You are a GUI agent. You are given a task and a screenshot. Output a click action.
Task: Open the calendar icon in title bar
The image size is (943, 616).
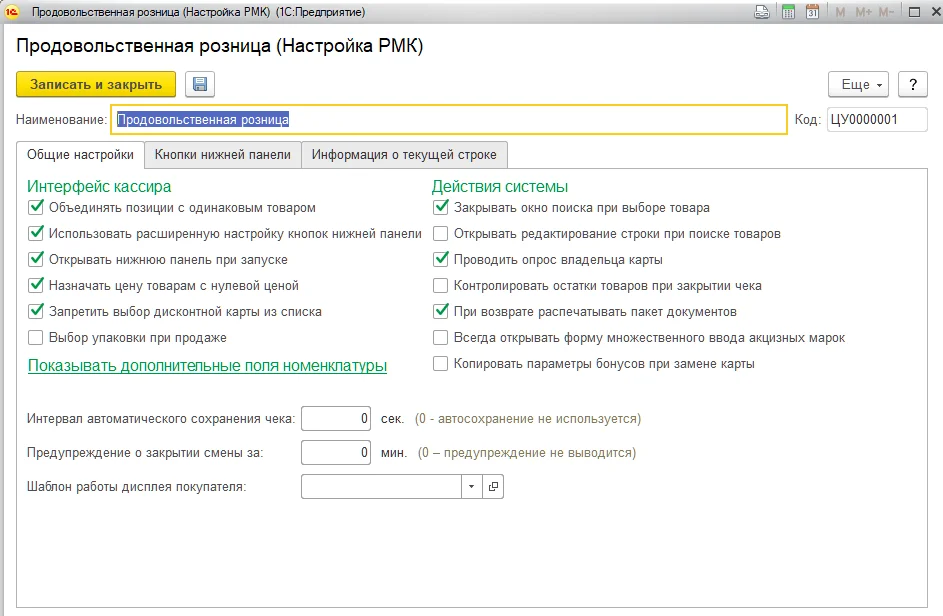[x=812, y=12]
